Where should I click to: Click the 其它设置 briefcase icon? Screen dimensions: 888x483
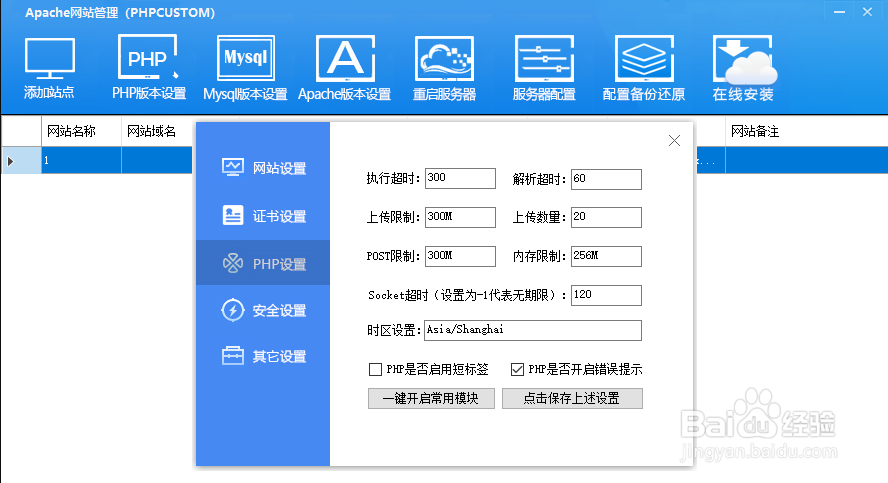pyautogui.click(x=233, y=356)
